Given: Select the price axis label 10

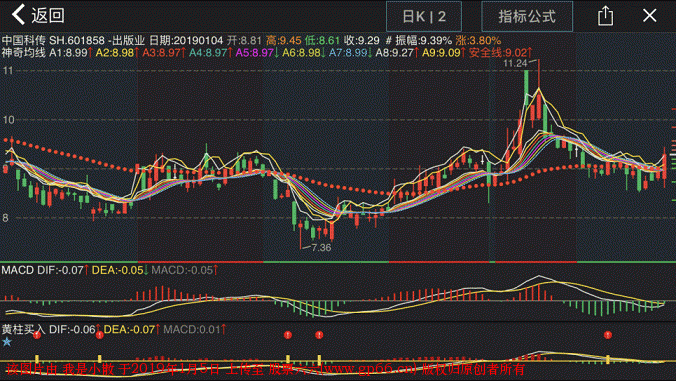Looking at the screenshot, I should [8, 119].
